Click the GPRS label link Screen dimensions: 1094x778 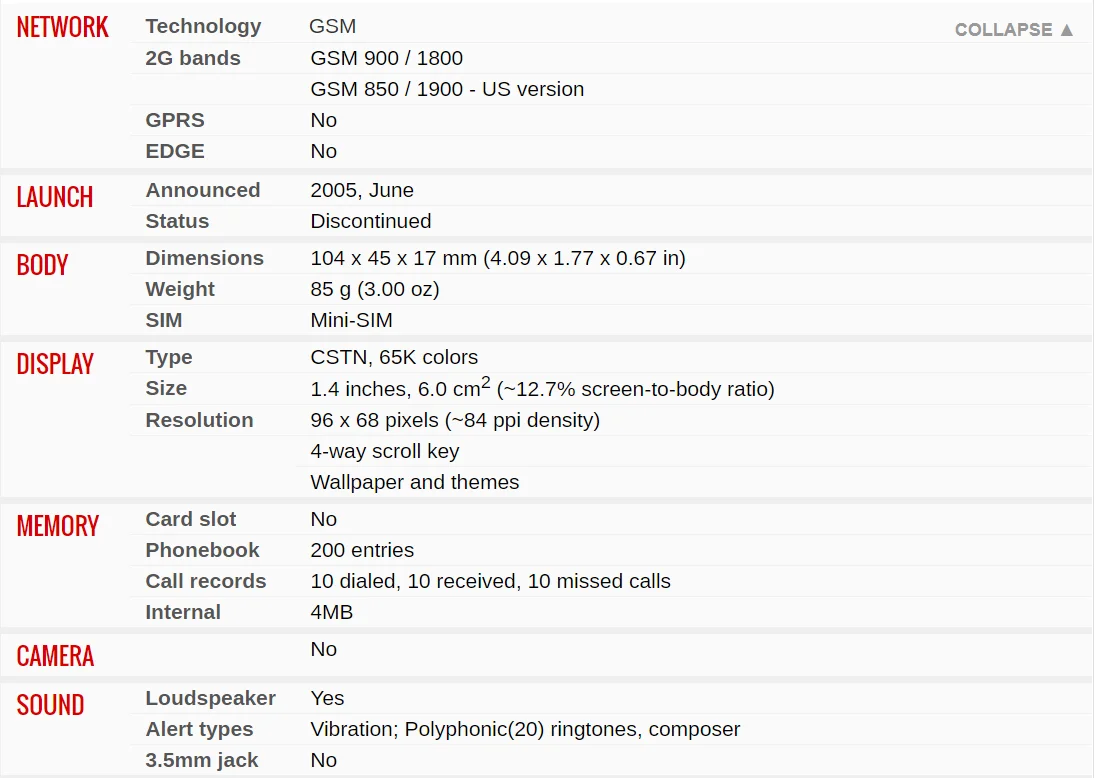175,120
